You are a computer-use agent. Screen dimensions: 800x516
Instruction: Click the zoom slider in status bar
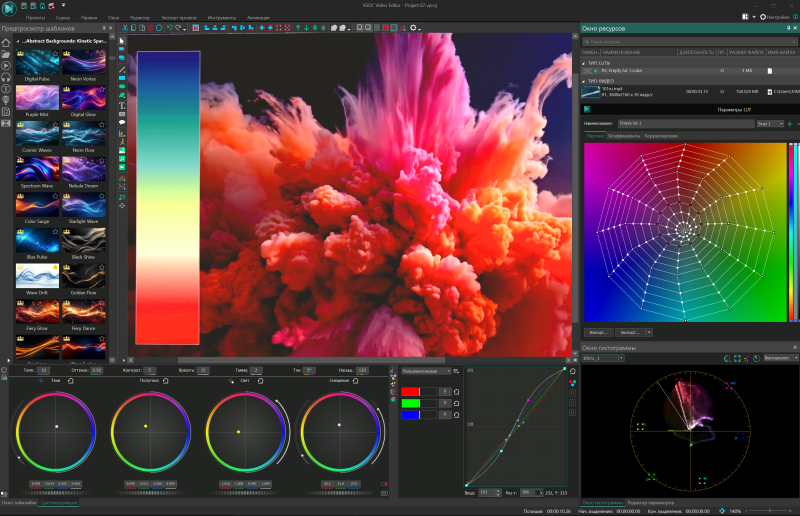(770, 511)
